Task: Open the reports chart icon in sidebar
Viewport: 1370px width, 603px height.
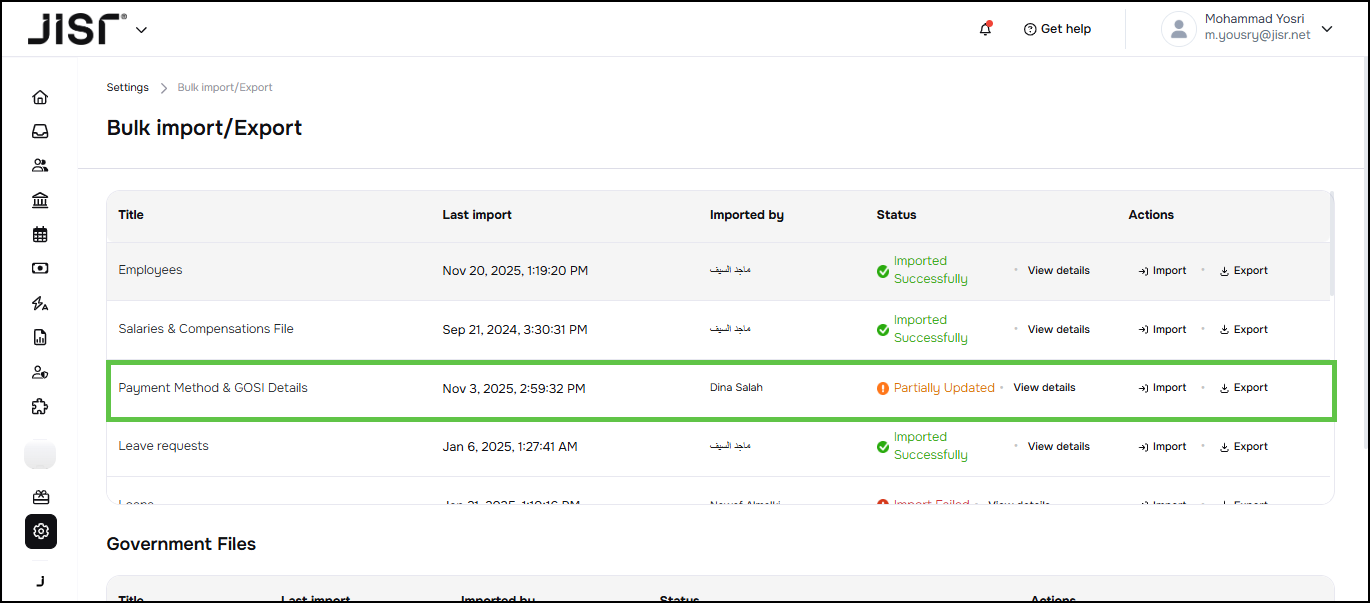Action: click(40, 338)
